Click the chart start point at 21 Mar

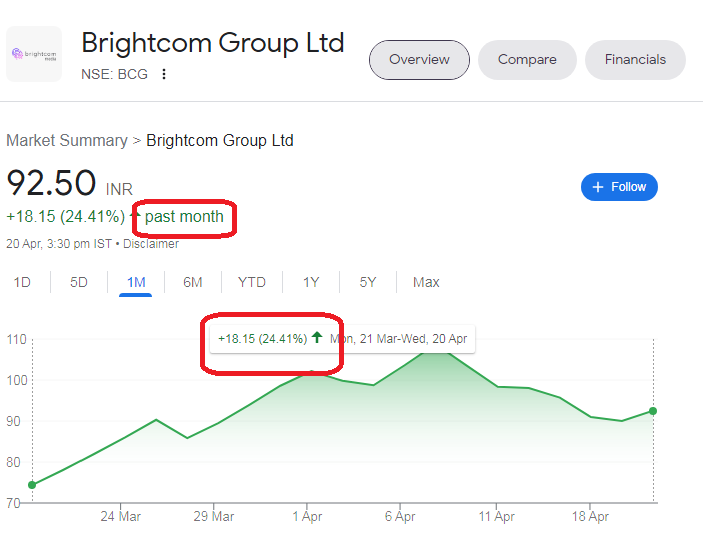point(32,485)
